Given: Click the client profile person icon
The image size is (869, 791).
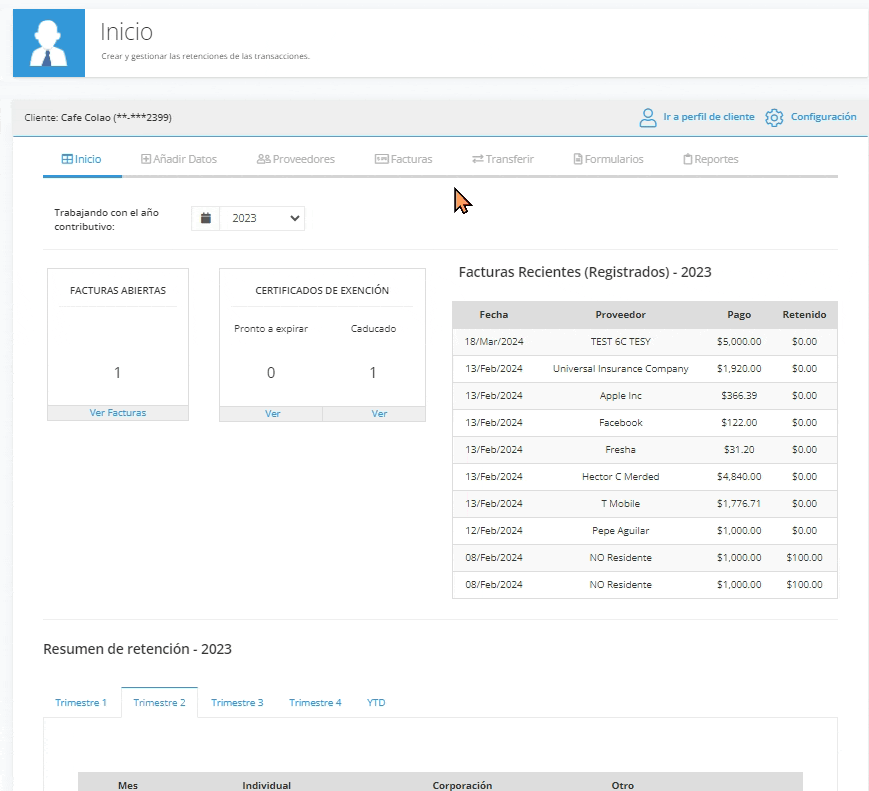Looking at the screenshot, I should click(x=647, y=118).
